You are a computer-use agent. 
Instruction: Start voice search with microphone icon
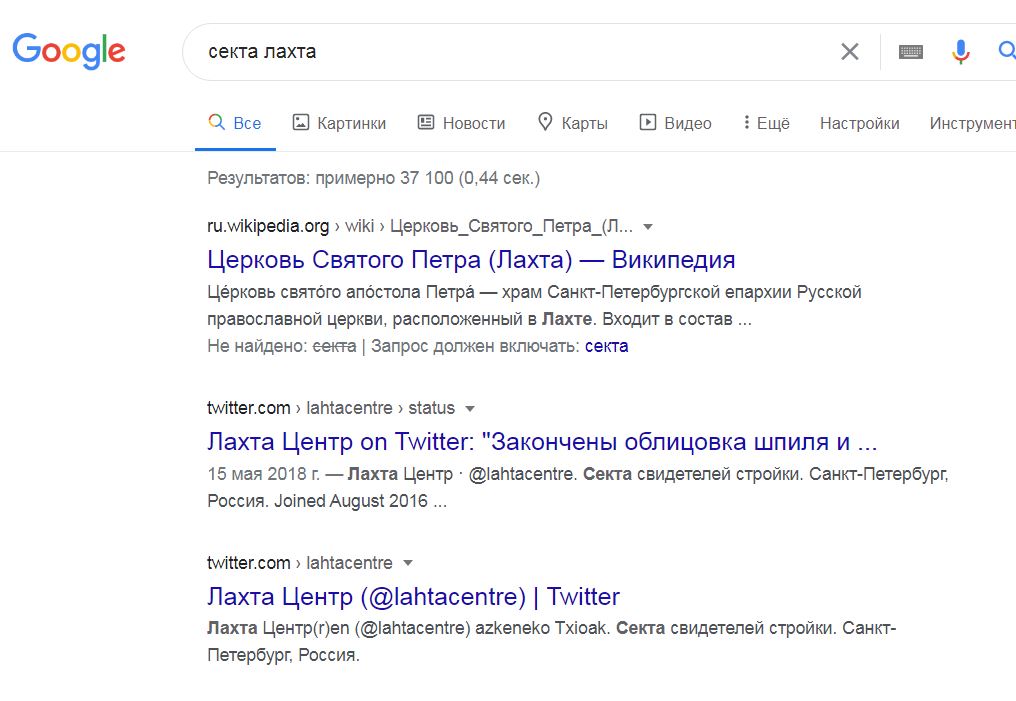pyautogui.click(x=960, y=52)
